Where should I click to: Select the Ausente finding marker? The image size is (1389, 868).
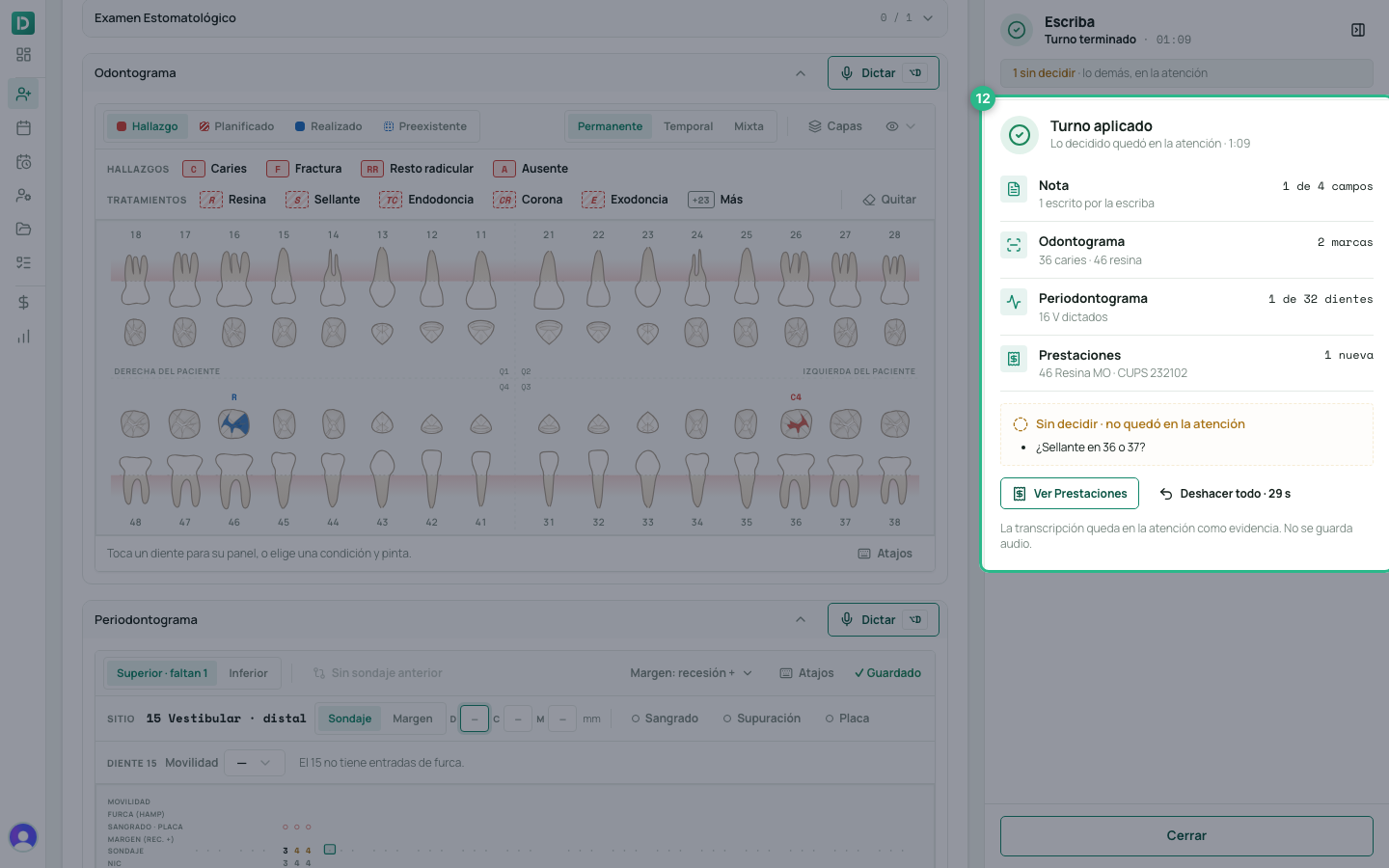coord(531,169)
